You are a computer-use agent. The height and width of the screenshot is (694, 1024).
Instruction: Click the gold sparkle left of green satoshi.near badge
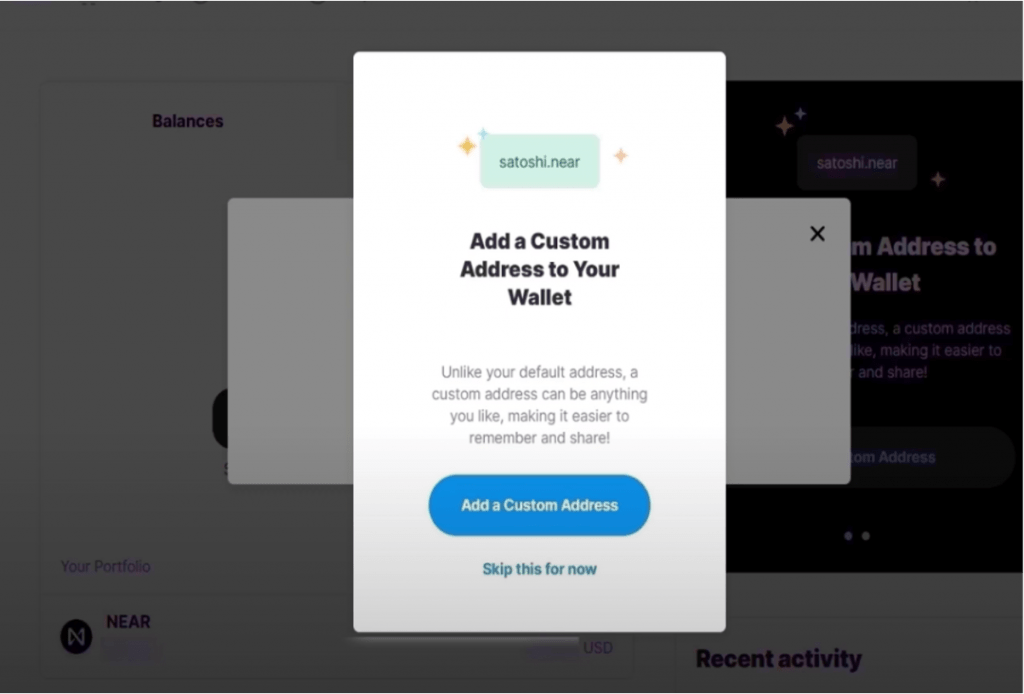[467, 146]
